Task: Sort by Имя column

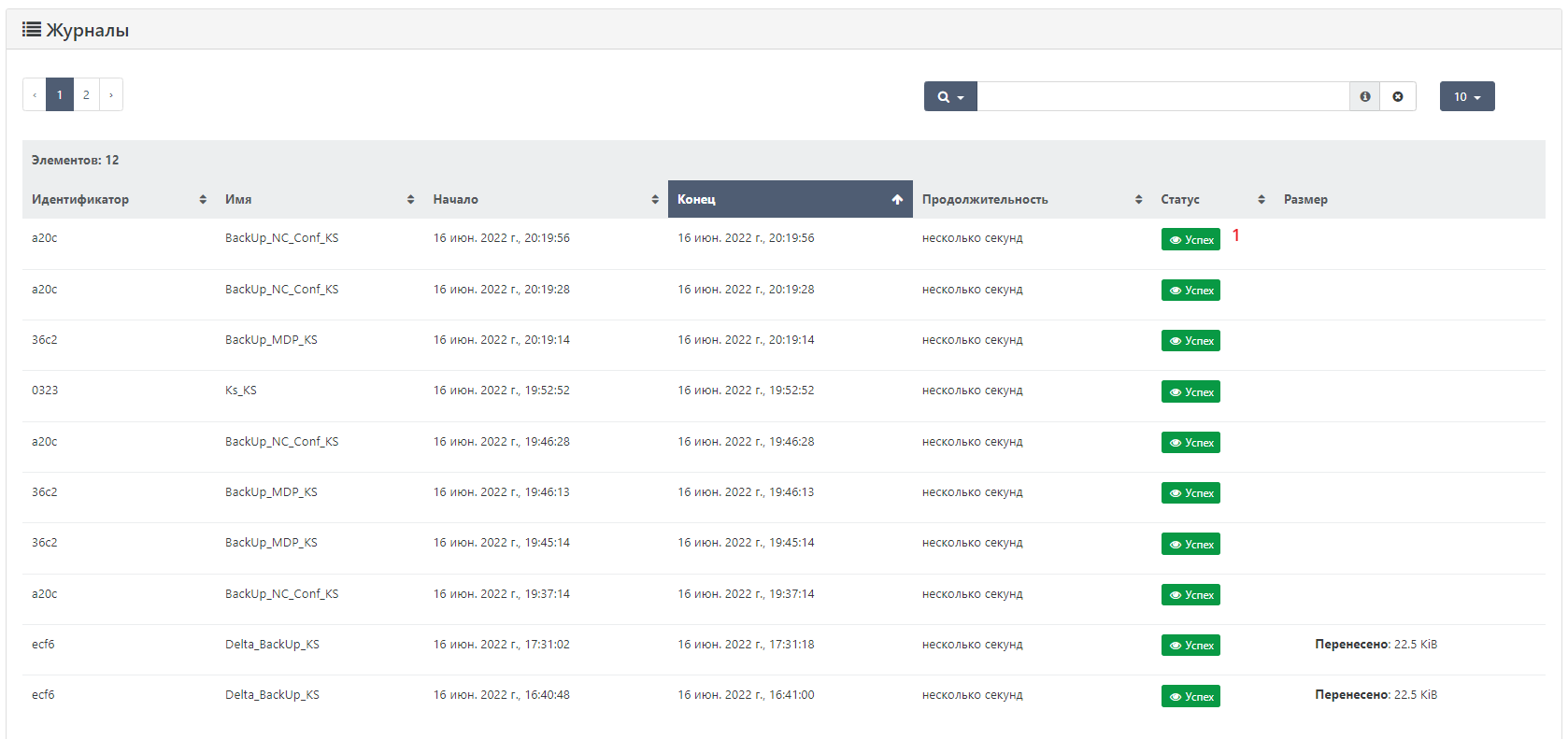Action: pyautogui.click(x=320, y=199)
